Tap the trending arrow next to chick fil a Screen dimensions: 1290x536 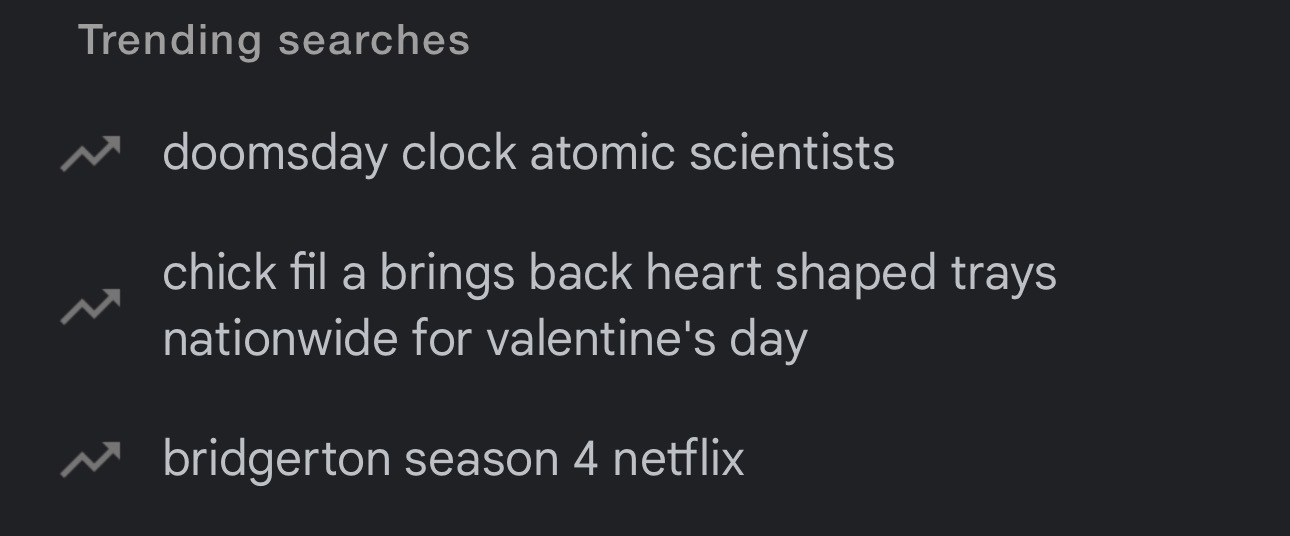[x=90, y=305]
